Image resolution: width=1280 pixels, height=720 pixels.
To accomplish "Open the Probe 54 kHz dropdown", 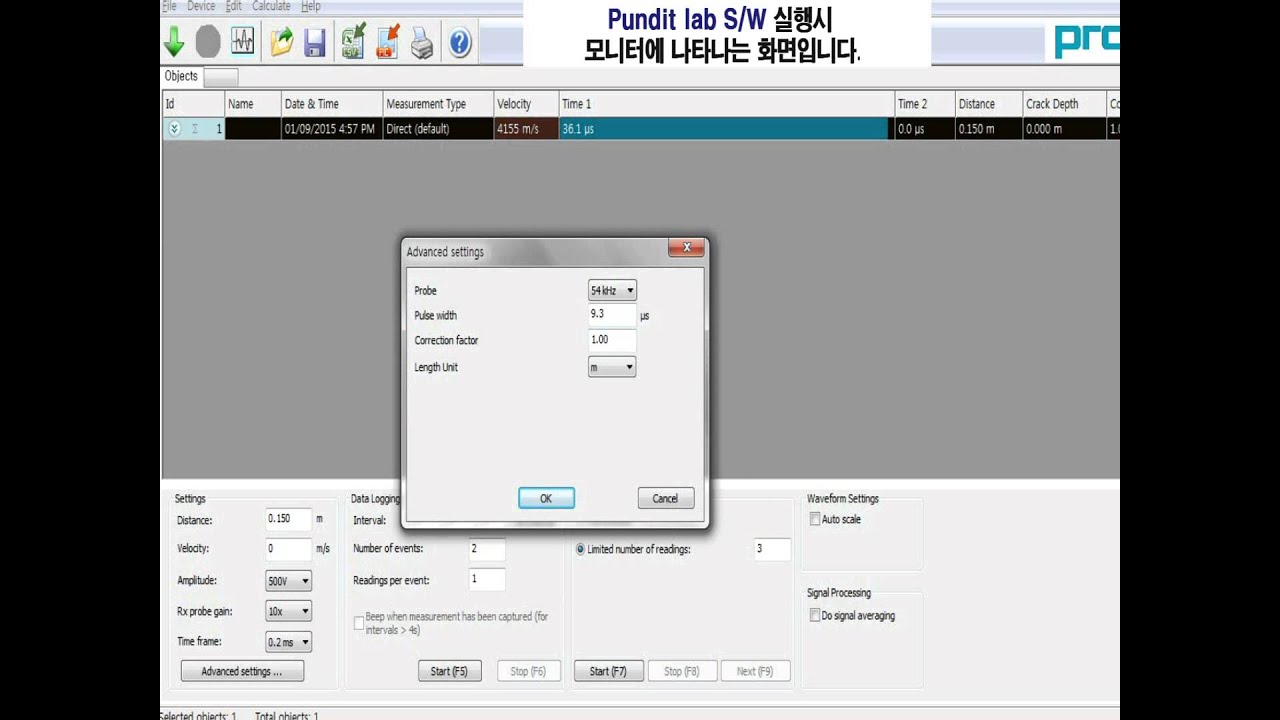I will 612,291.
